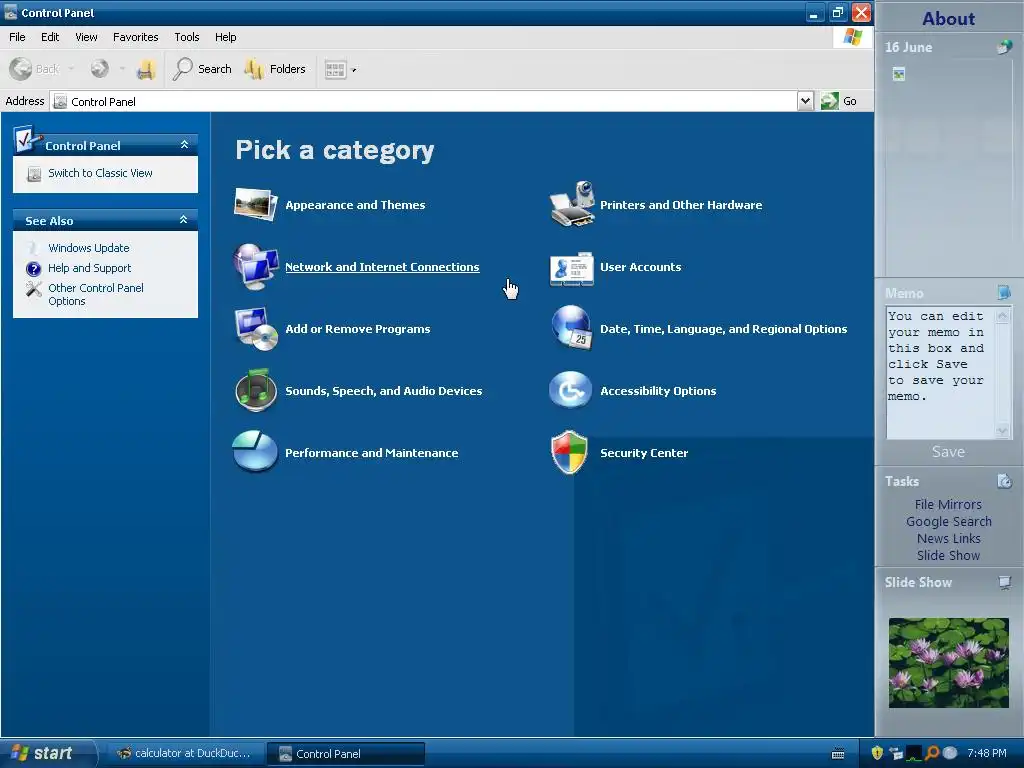Click the Help and Support question-mark icon
The height and width of the screenshot is (768, 1024).
click(33, 268)
